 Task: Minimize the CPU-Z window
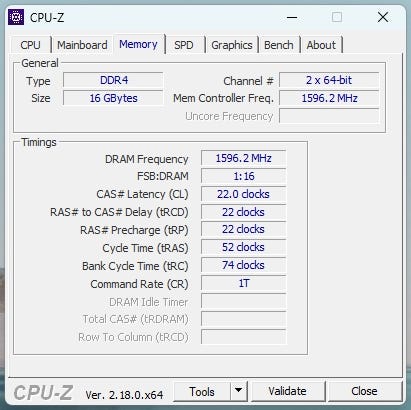point(292,17)
